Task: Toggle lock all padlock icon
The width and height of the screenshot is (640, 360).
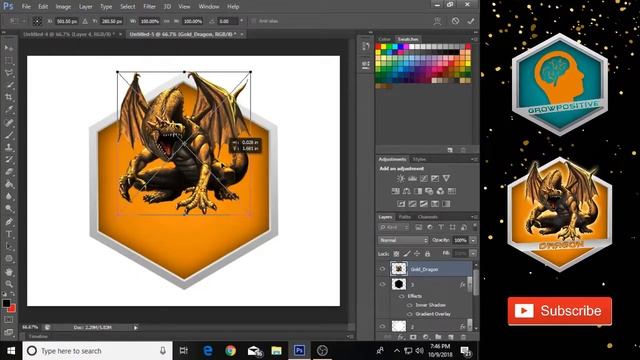Action: pos(427,253)
